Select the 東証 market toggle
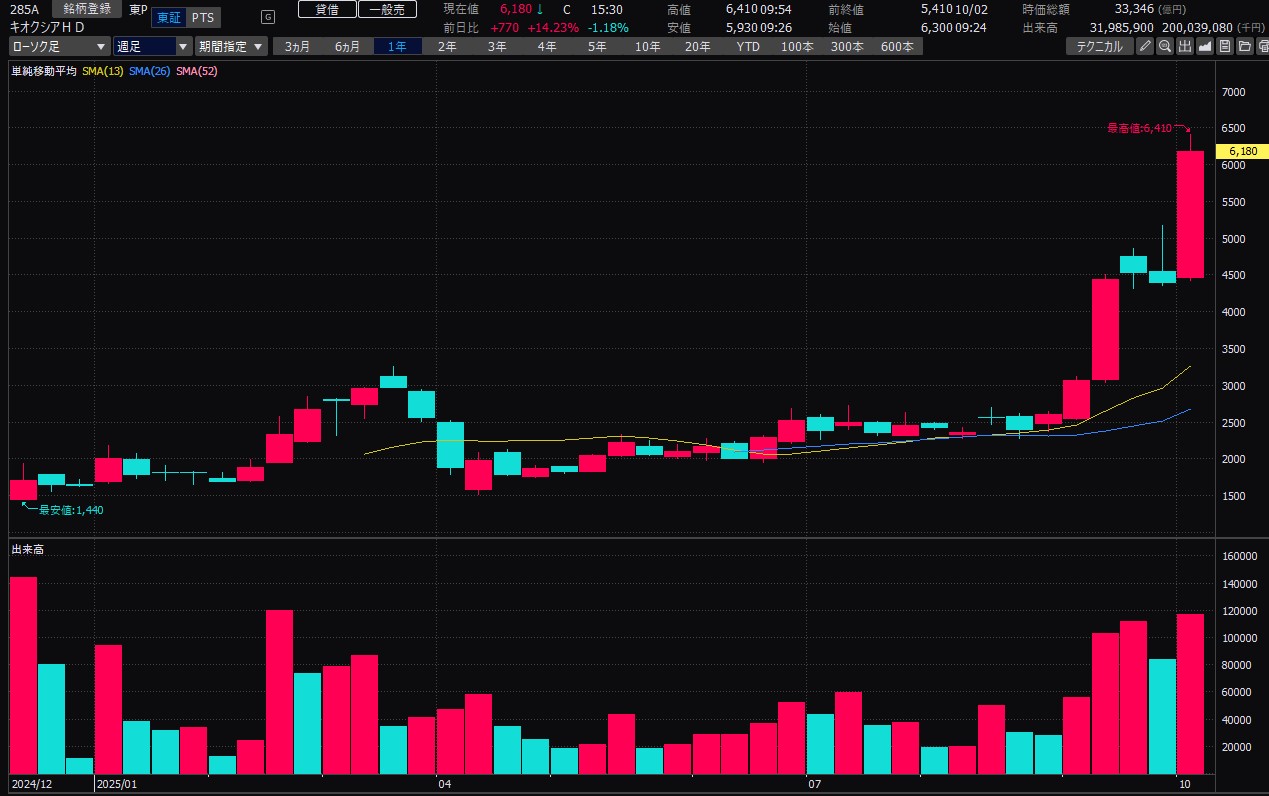 coord(169,17)
